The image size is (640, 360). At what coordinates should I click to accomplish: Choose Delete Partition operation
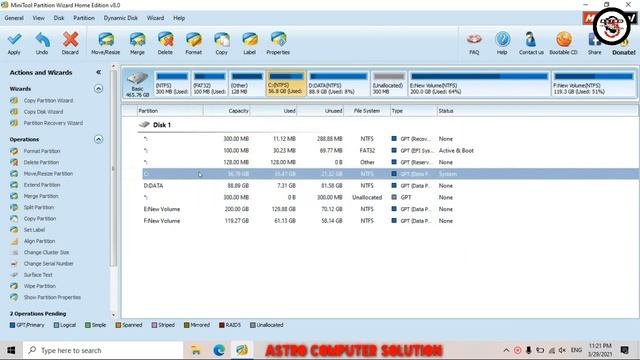pos(41,162)
